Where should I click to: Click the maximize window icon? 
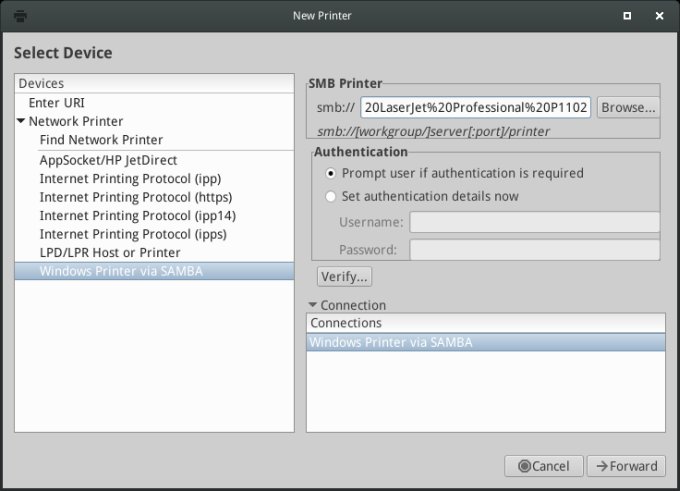pos(627,16)
